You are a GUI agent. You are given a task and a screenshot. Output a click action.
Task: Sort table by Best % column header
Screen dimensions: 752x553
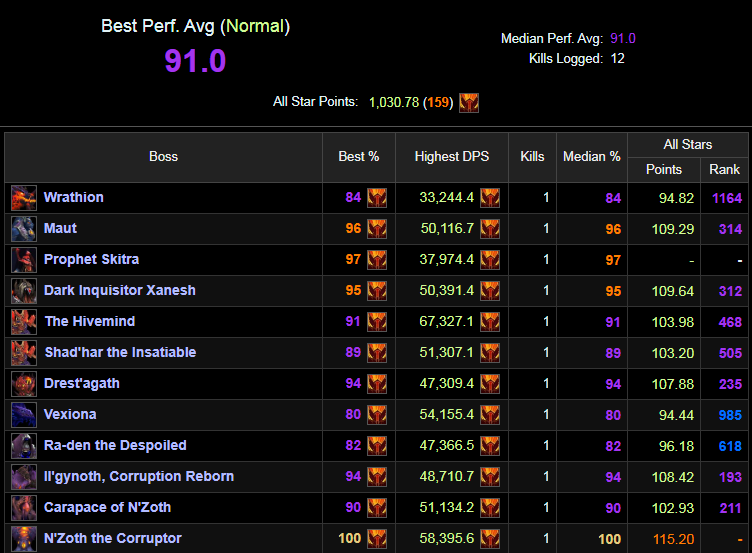(x=358, y=157)
